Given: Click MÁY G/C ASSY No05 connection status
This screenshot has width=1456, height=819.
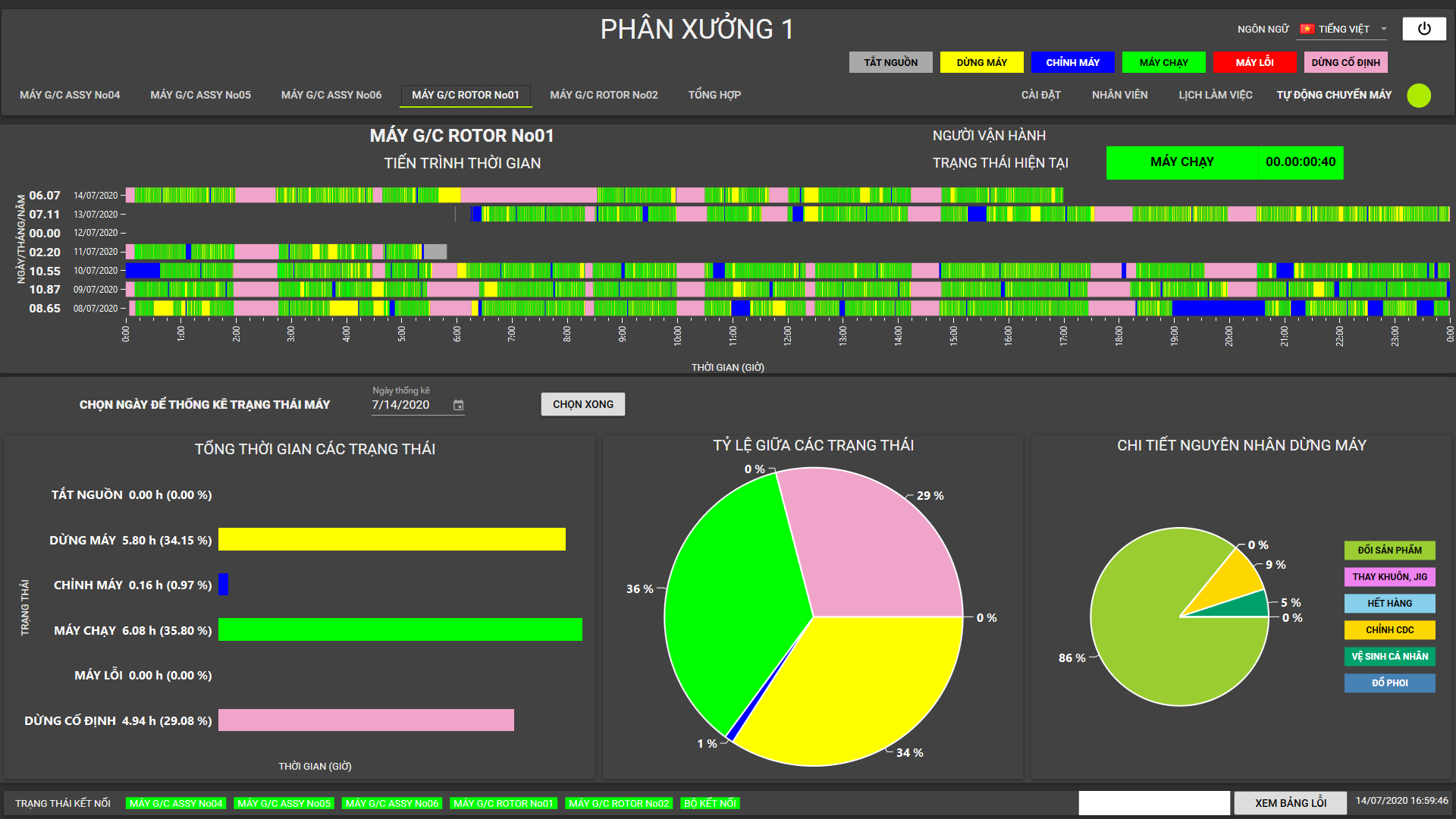Looking at the screenshot, I should pyautogui.click(x=283, y=803).
